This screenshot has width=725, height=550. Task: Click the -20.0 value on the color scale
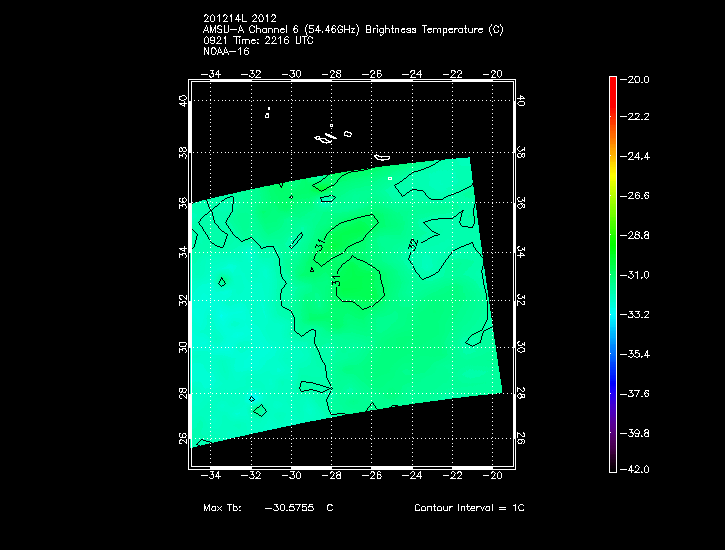tap(638, 79)
